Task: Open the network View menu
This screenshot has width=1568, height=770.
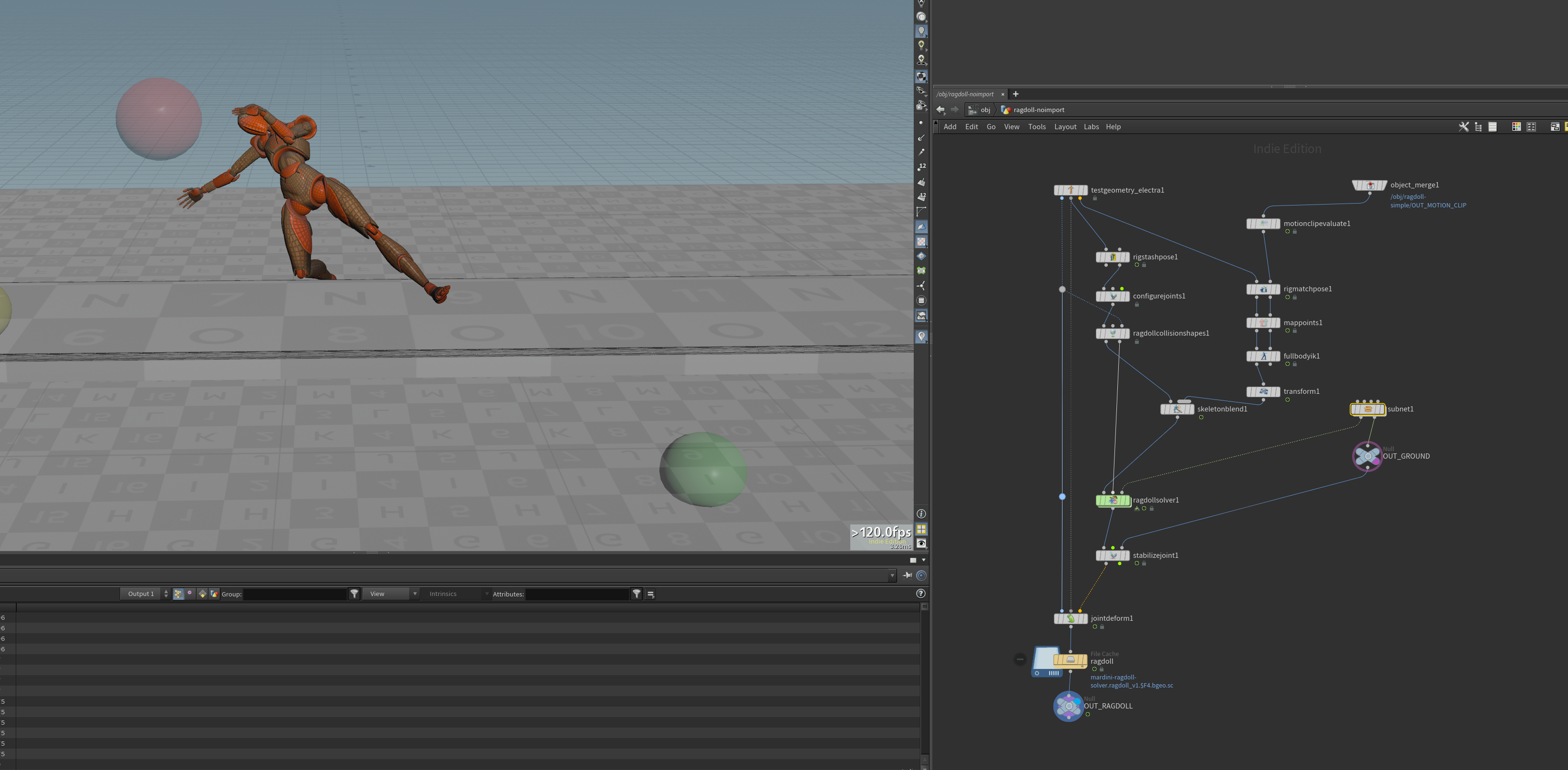Action: click(1011, 127)
